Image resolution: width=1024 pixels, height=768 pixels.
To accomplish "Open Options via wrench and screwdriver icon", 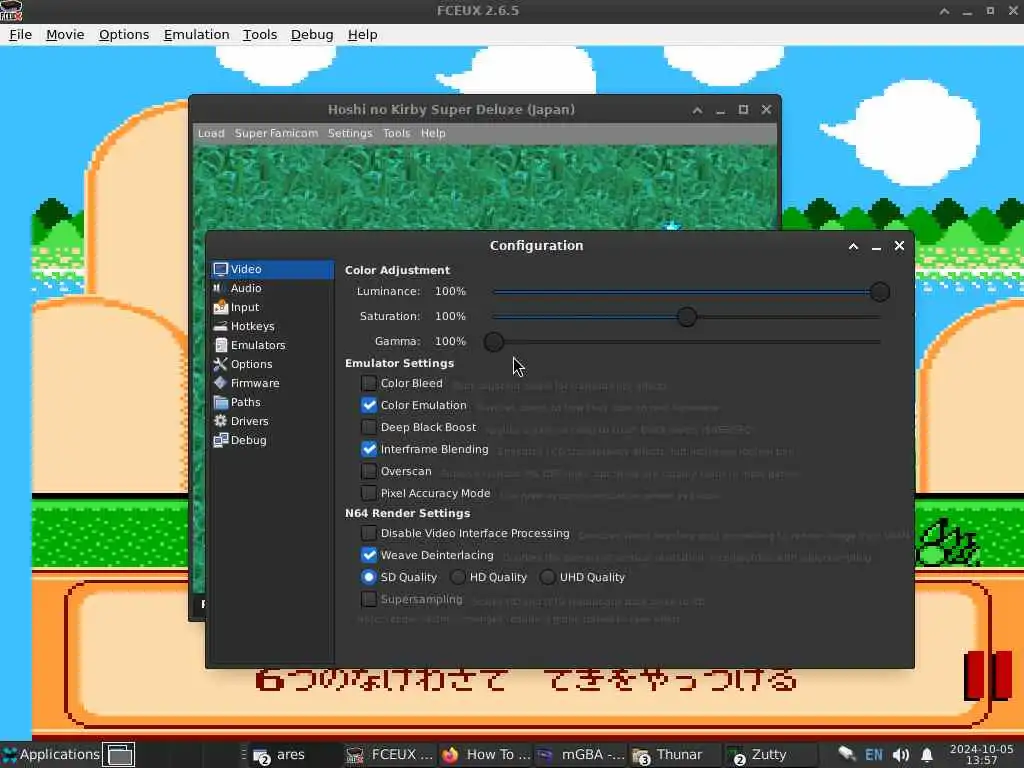I will pyautogui.click(x=221, y=364).
